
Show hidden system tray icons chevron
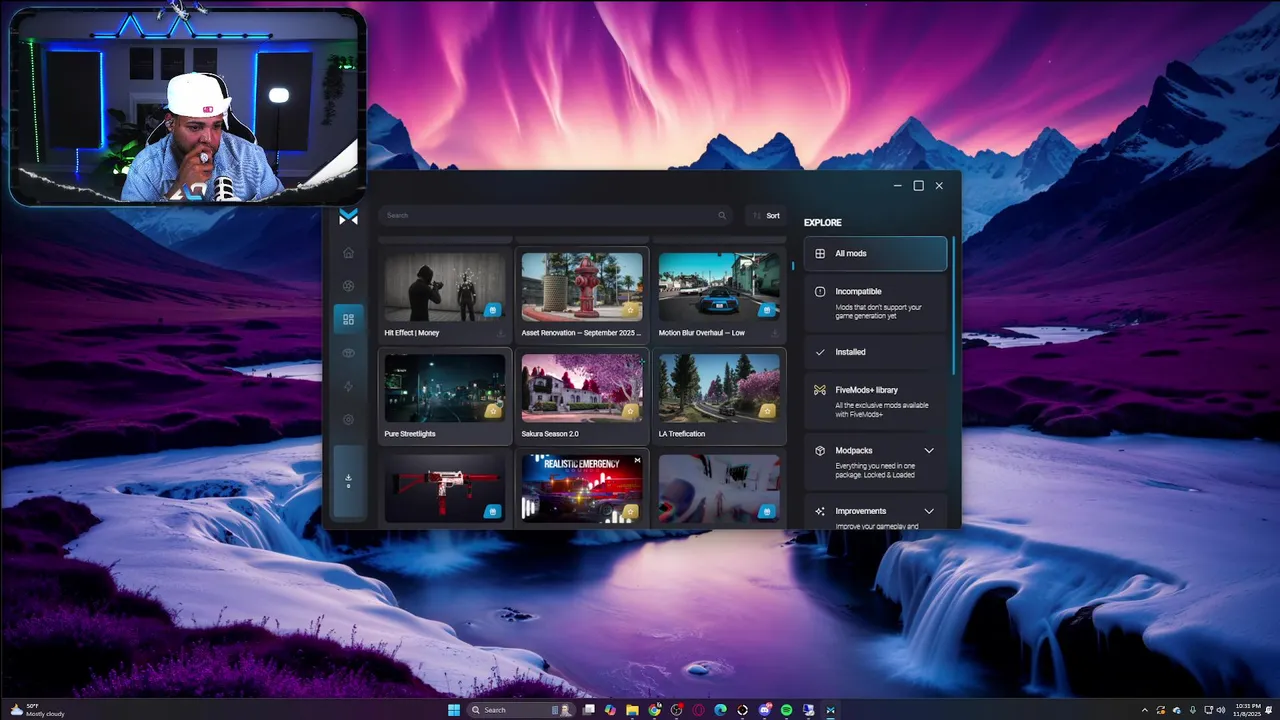pos(1145,710)
